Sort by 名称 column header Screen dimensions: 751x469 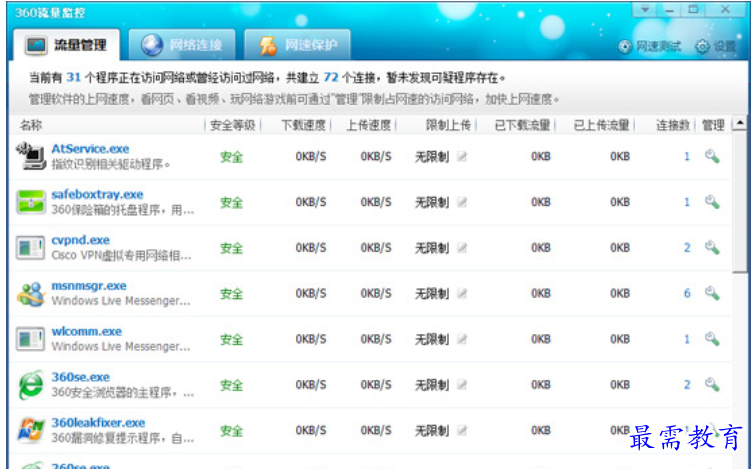coord(31,126)
